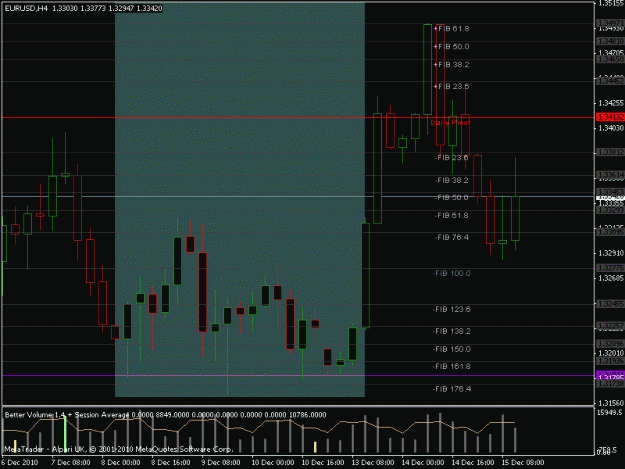This screenshot has width=625, height=469.
Task: Click the 7 Dec 08:00 time label
Action: (70, 462)
